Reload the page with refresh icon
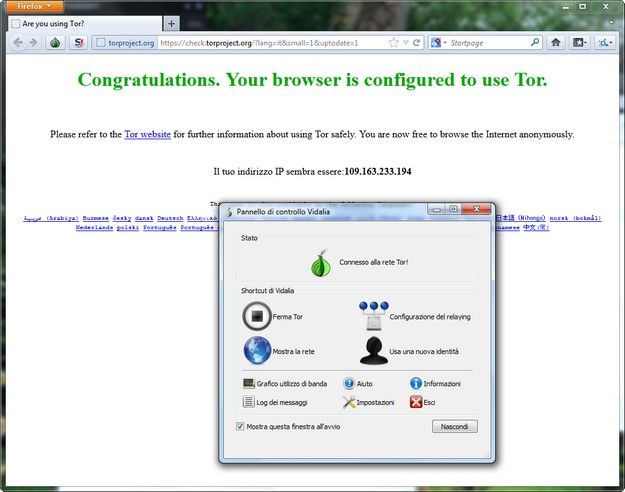The height and width of the screenshot is (492, 625). coord(417,43)
